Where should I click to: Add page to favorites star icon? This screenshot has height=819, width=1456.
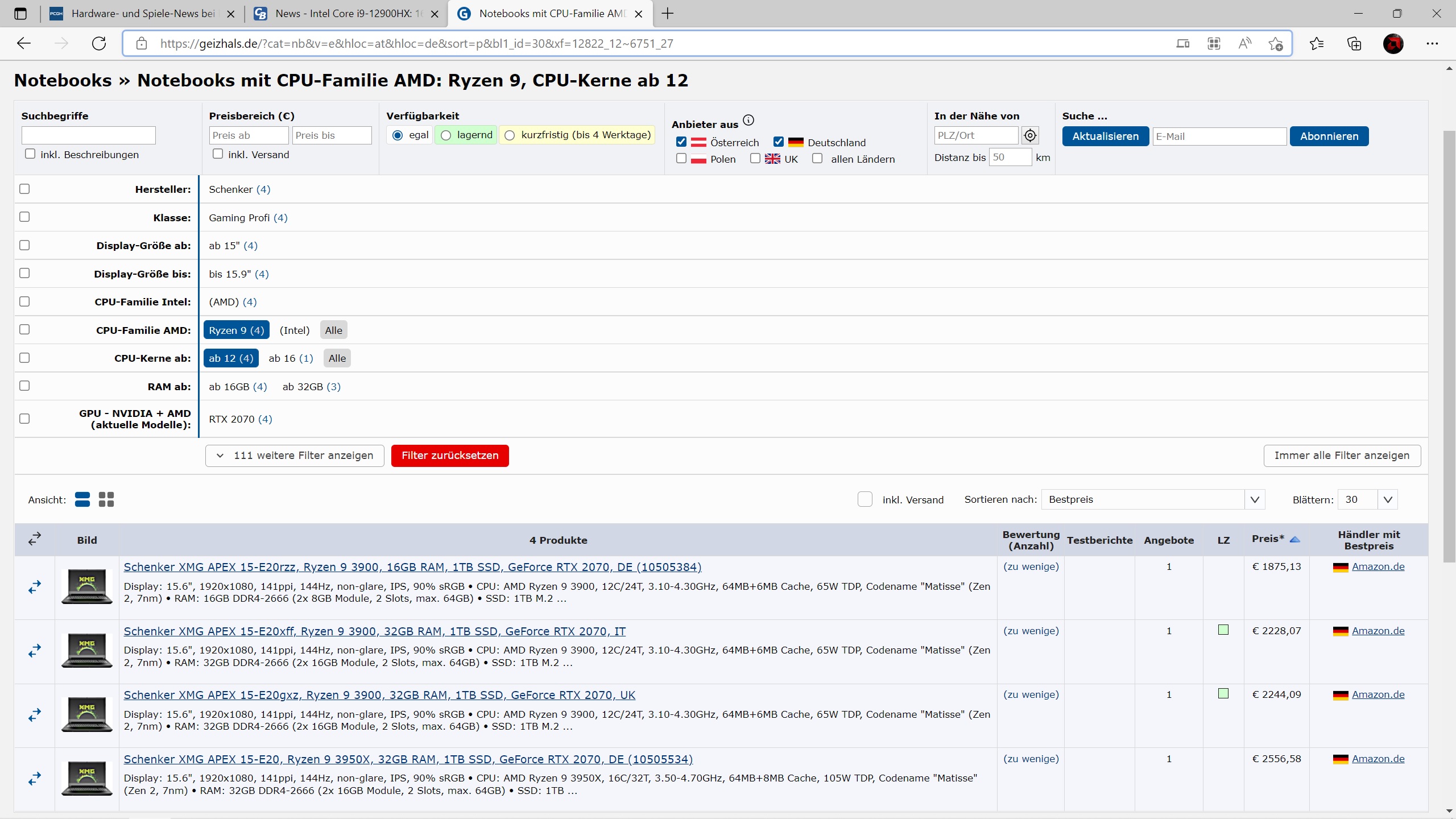[x=1275, y=44]
